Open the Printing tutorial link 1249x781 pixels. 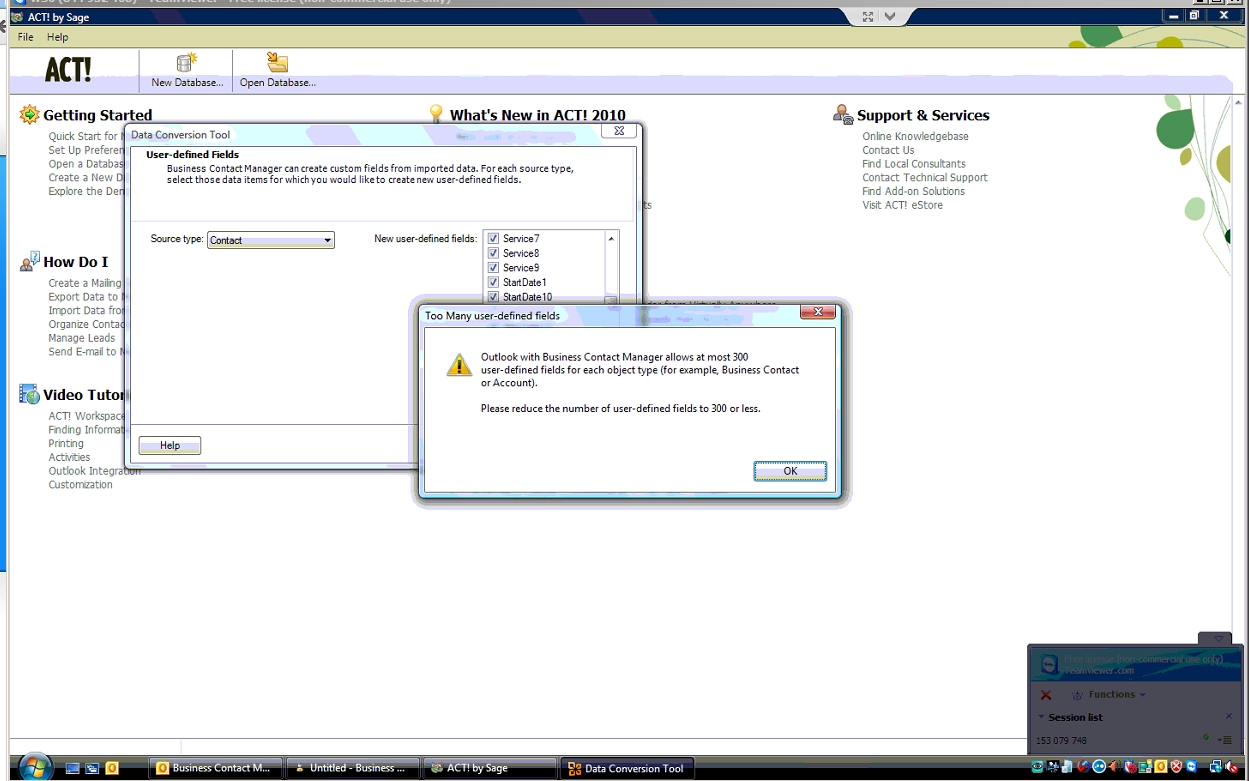[66, 444]
